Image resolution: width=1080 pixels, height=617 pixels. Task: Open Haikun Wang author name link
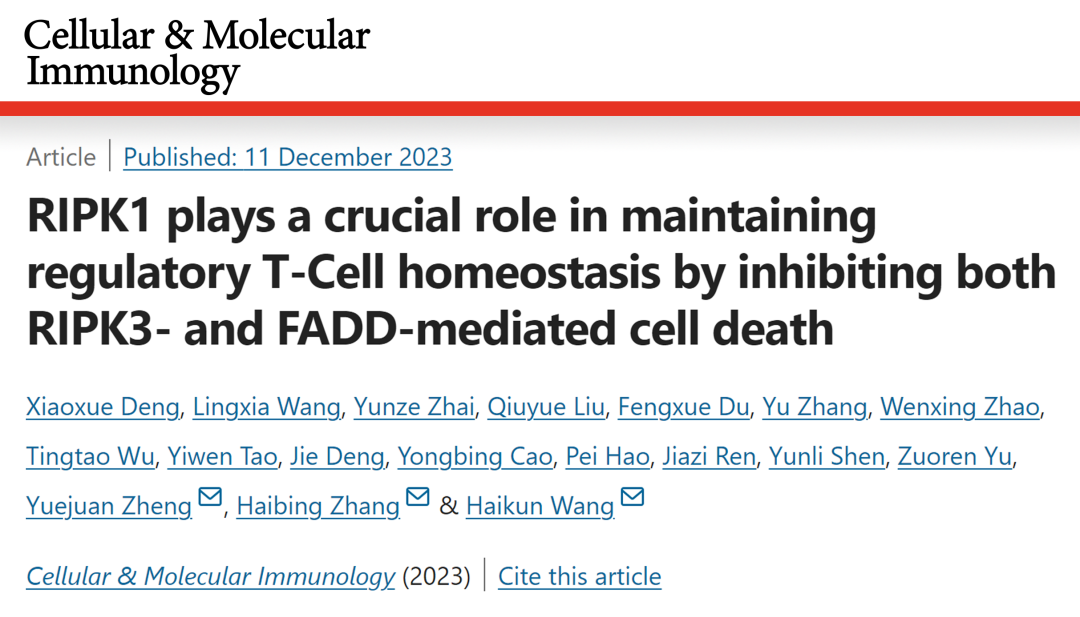click(540, 506)
